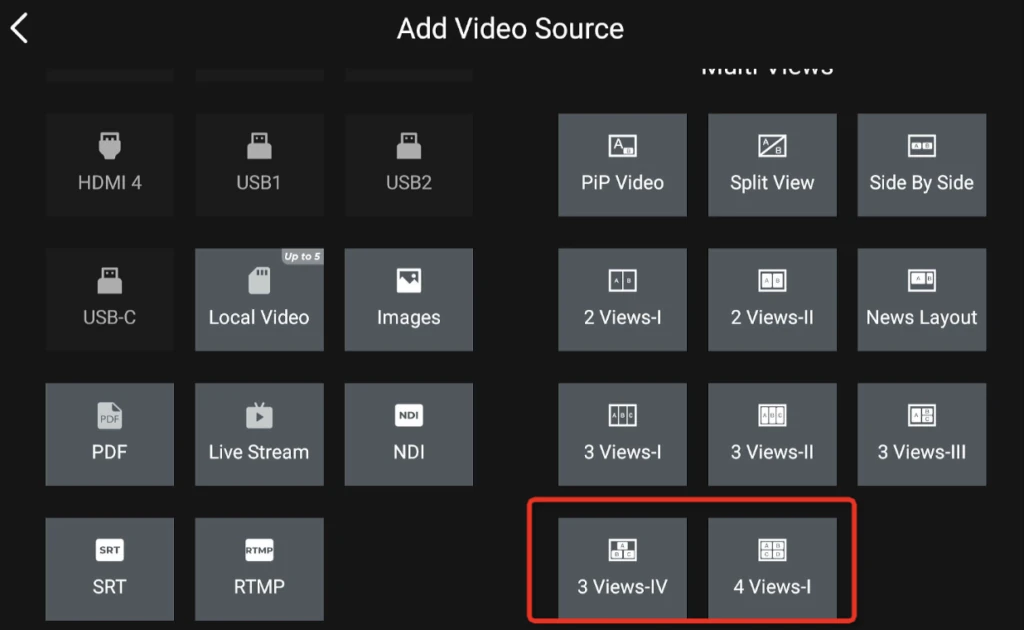Choose the 3 Views-IV layout
Viewport: 1024px width, 630px height.
[x=622, y=569]
